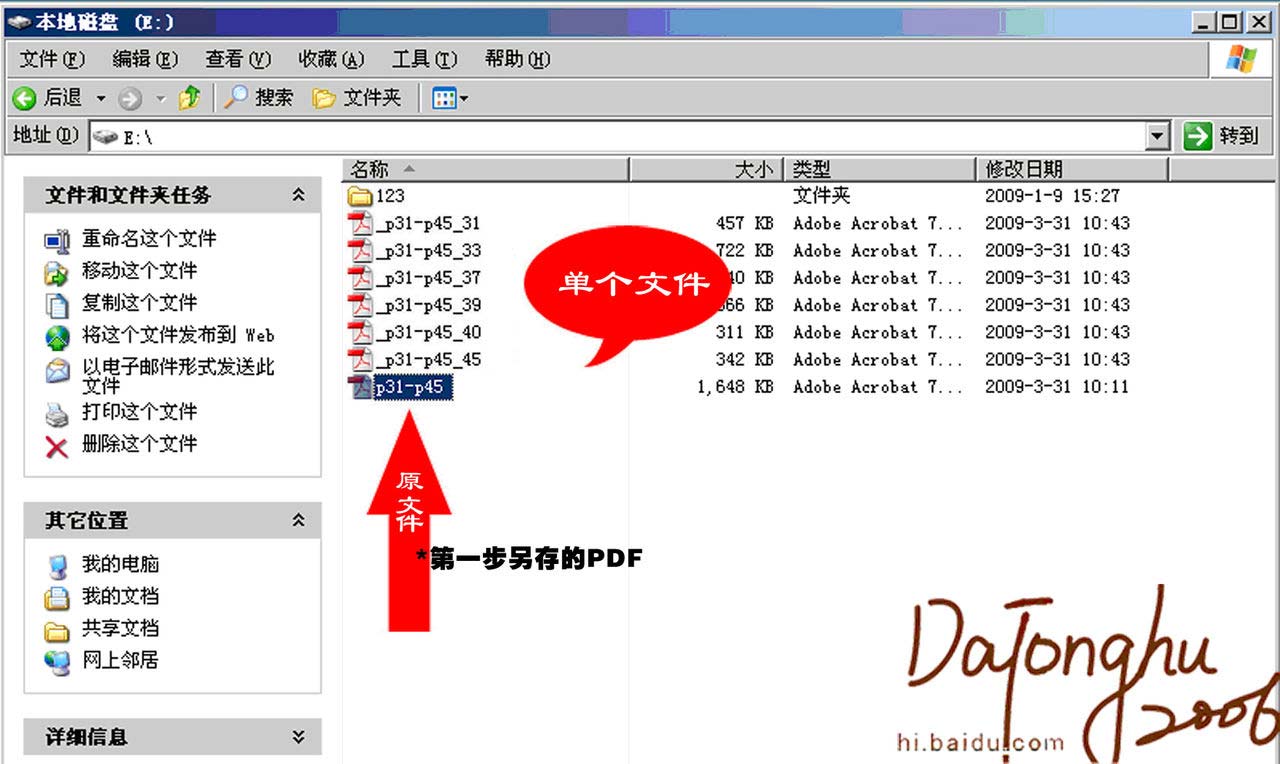The height and width of the screenshot is (764, 1280).
Task: Select PDF icon of _p31-p45_39
Action: (360, 305)
